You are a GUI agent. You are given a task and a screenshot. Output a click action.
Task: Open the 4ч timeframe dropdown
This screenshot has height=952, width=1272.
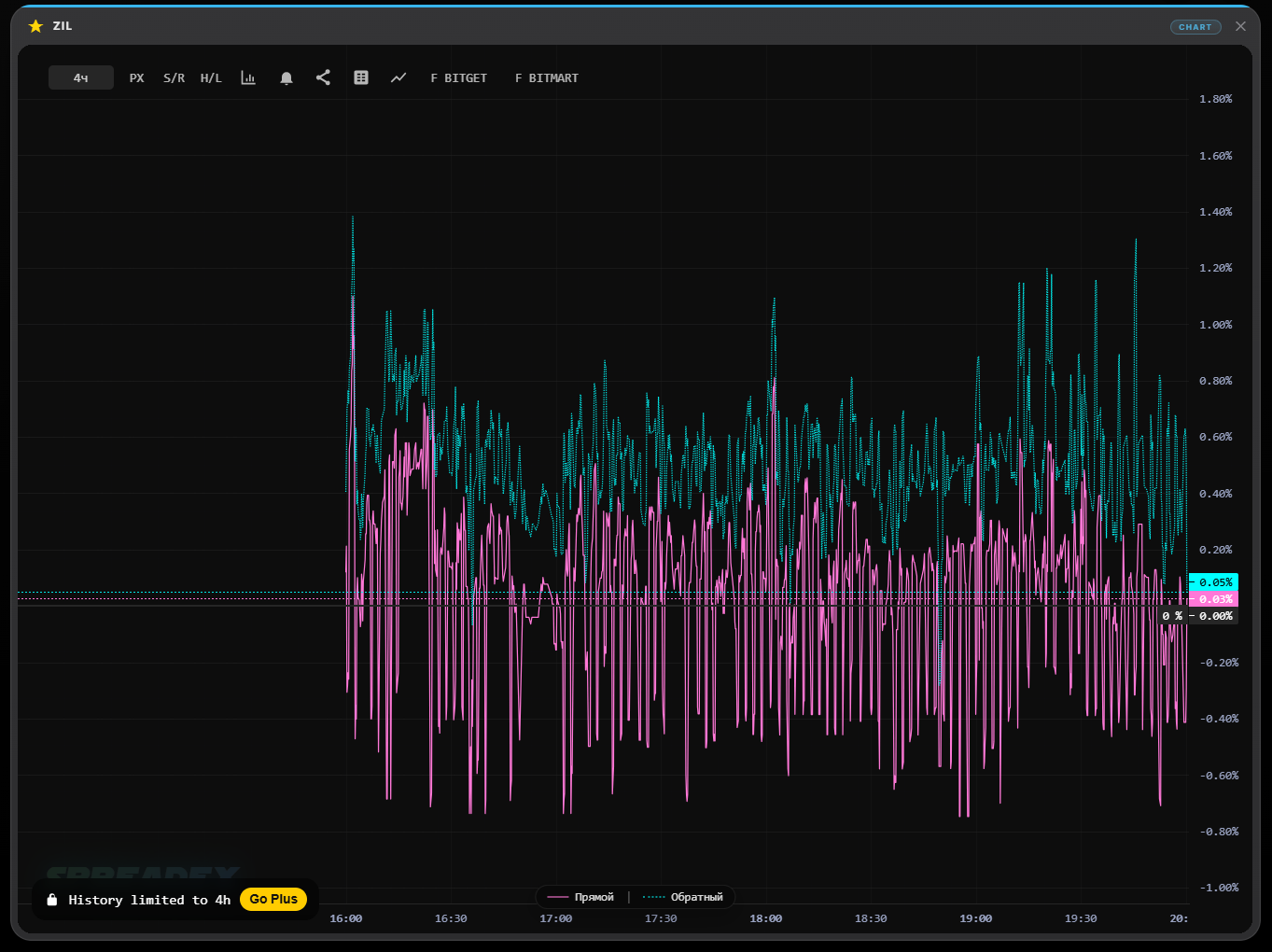pyautogui.click(x=81, y=78)
